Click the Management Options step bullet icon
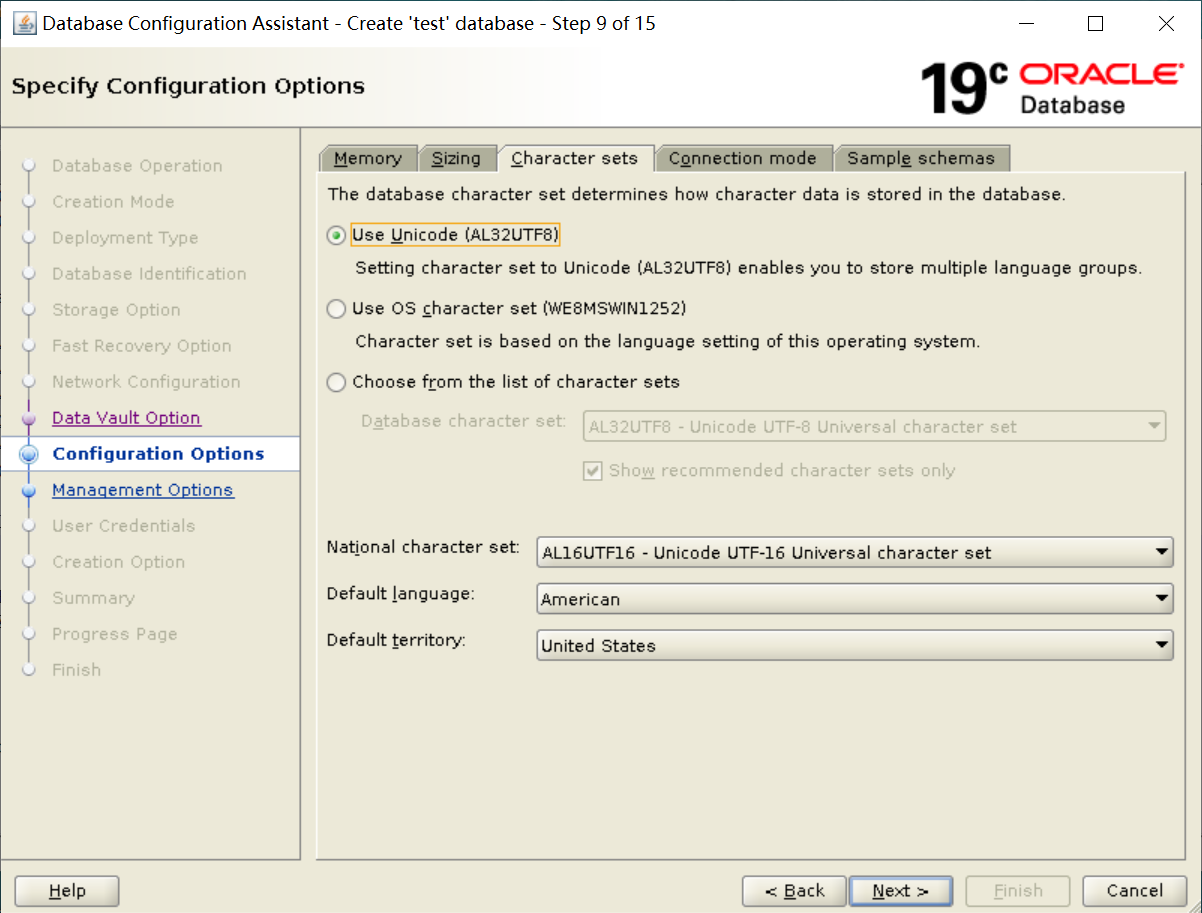The image size is (1202, 913). click(29, 490)
